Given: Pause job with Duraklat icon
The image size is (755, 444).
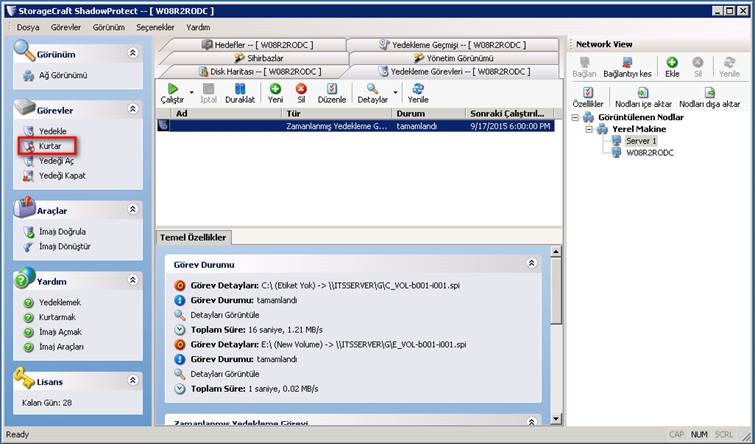Looking at the screenshot, I should point(240,89).
